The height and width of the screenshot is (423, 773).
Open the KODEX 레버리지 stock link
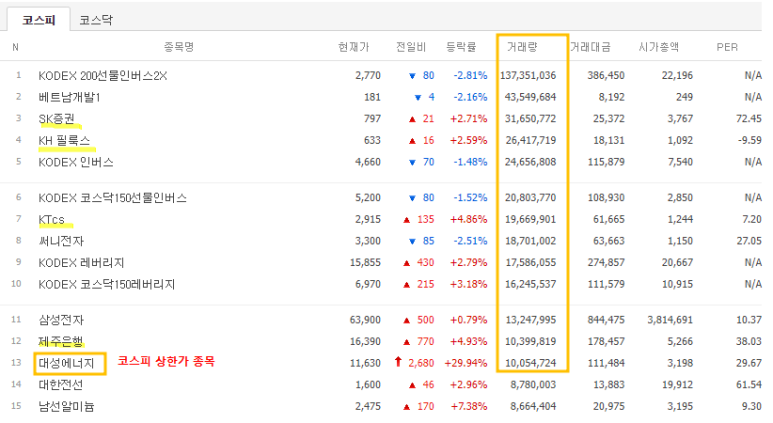[81, 263]
